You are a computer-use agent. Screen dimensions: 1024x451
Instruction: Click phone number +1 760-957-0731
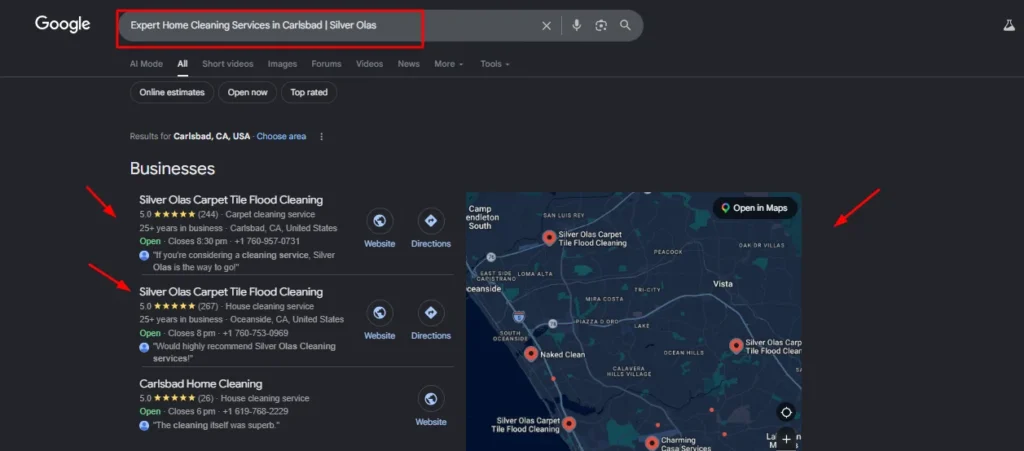tap(267, 241)
